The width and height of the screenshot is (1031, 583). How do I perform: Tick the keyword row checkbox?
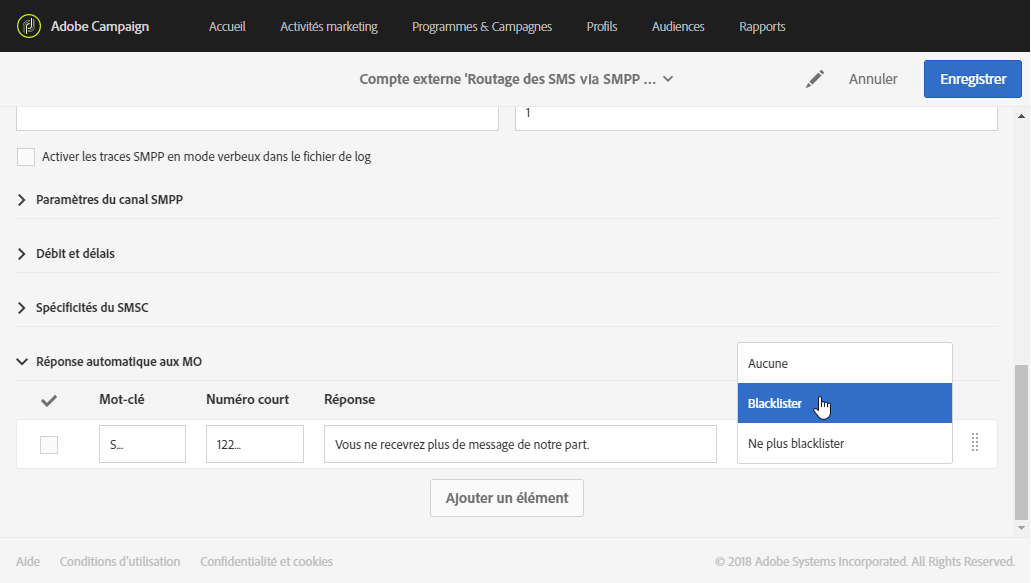49,445
